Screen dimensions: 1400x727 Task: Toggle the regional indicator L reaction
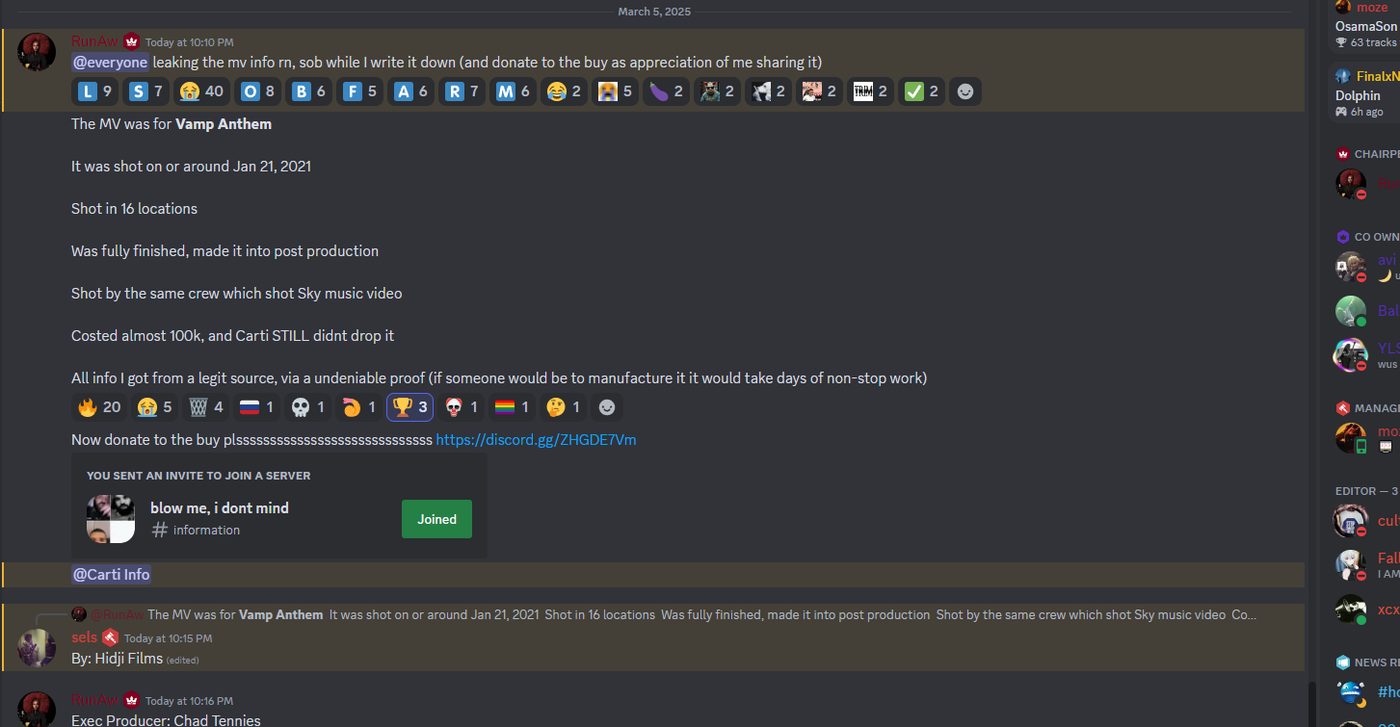(95, 92)
